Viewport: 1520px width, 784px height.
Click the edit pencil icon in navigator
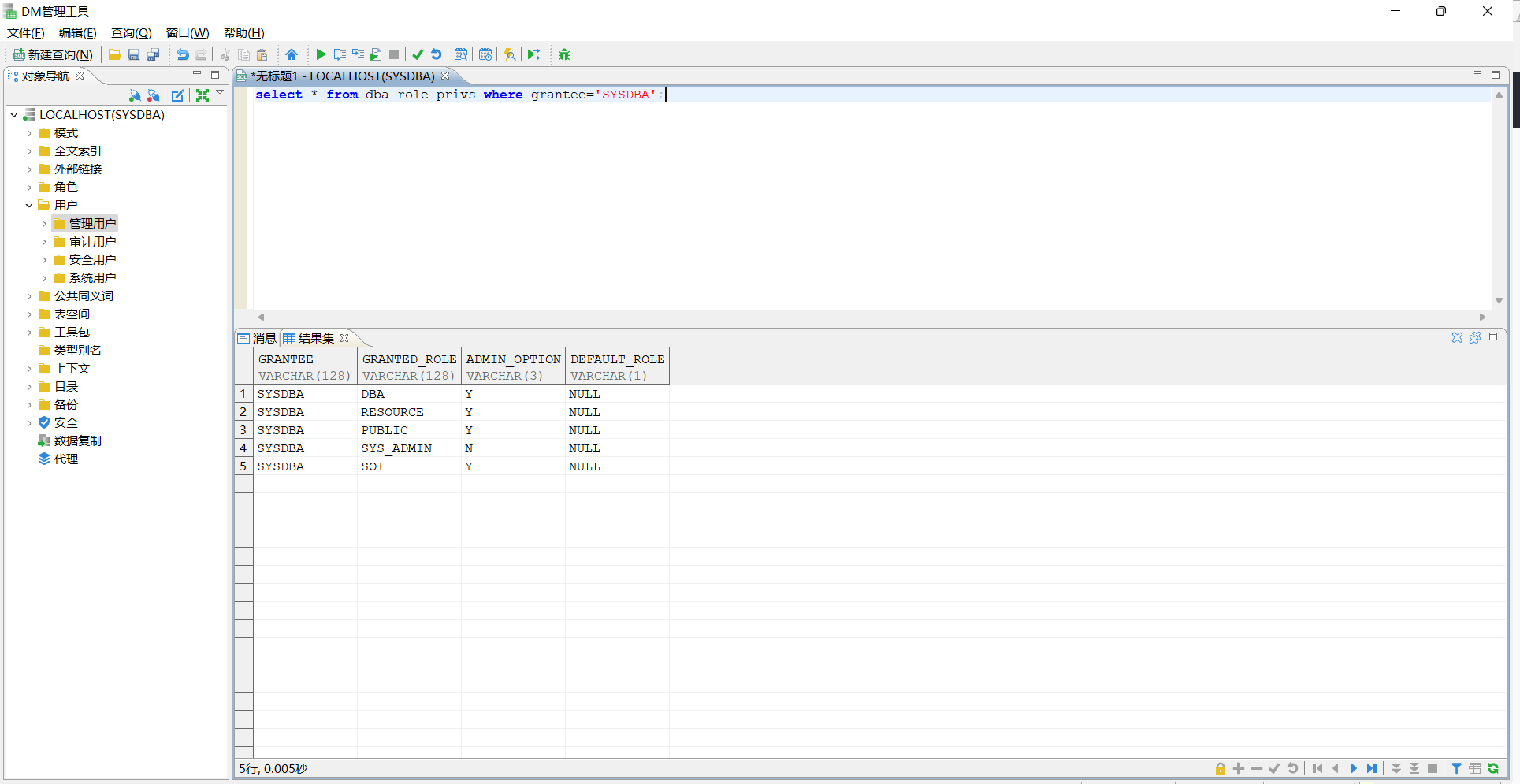[178, 95]
